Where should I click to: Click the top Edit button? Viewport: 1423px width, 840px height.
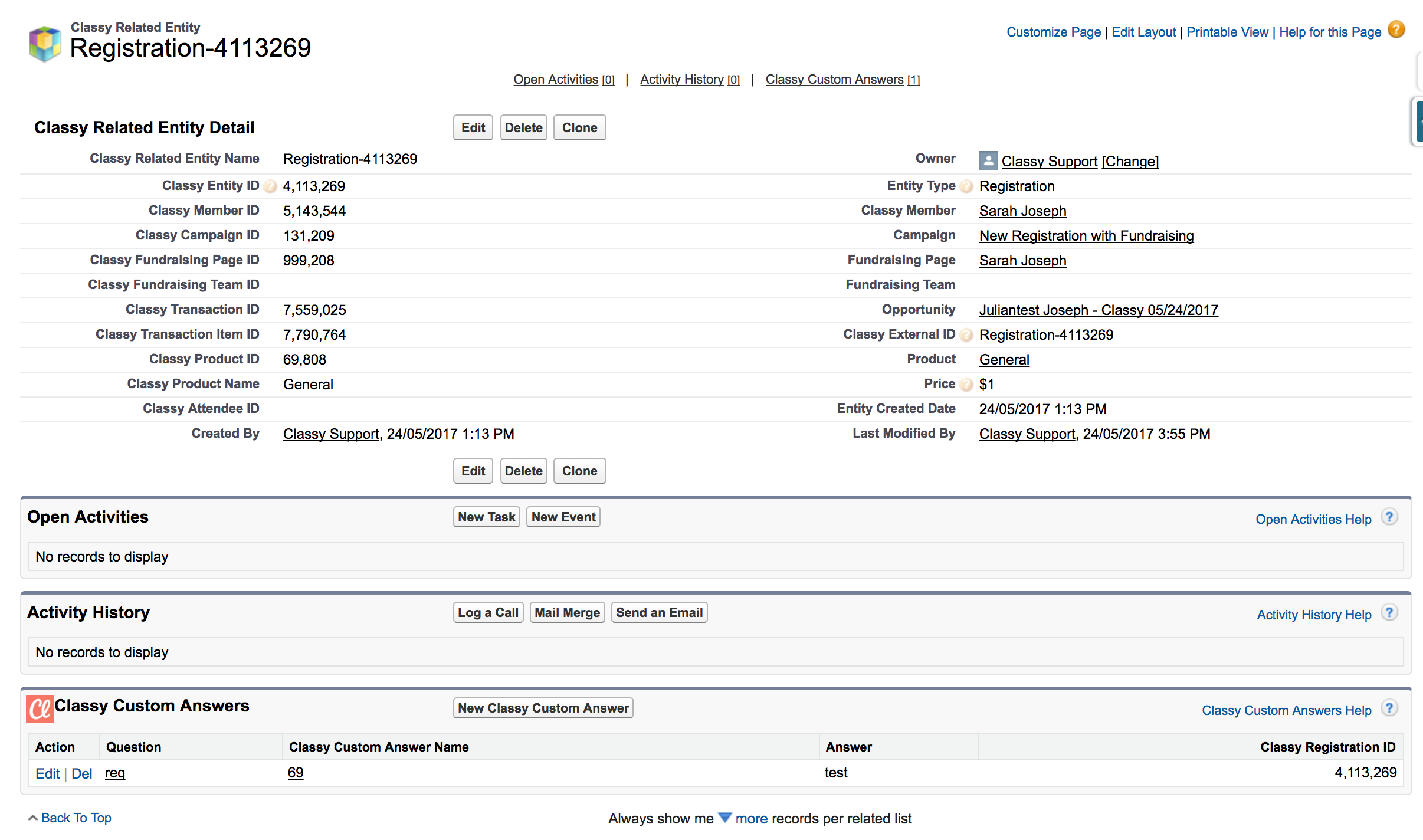pos(473,128)
